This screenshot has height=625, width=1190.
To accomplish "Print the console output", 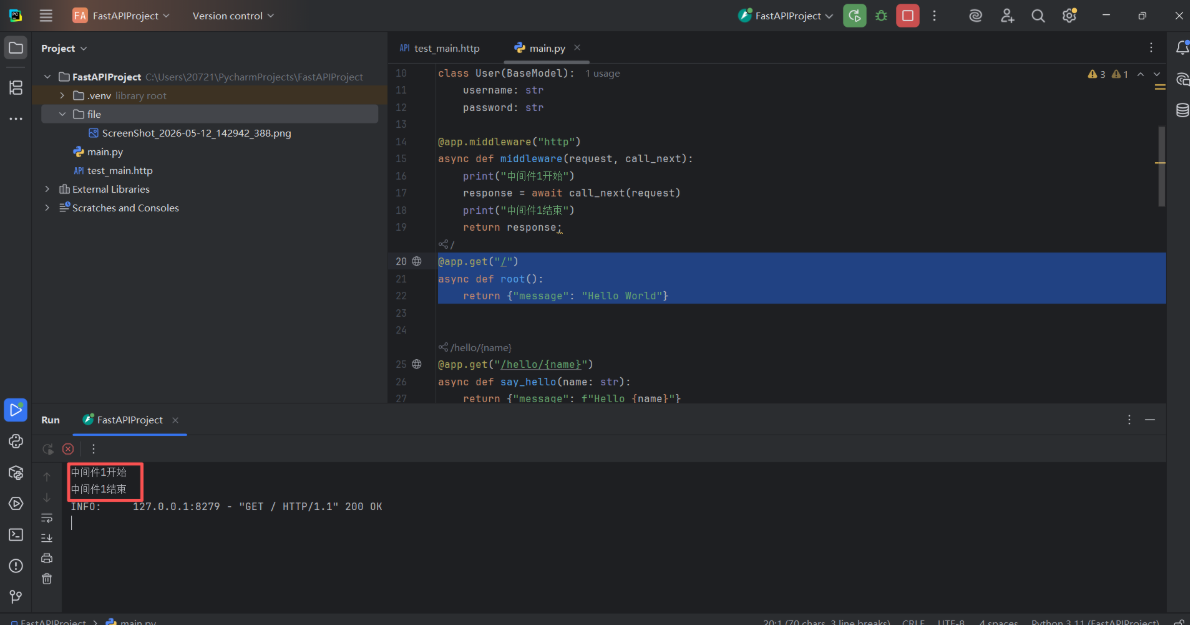I will [x=46, y=558].
